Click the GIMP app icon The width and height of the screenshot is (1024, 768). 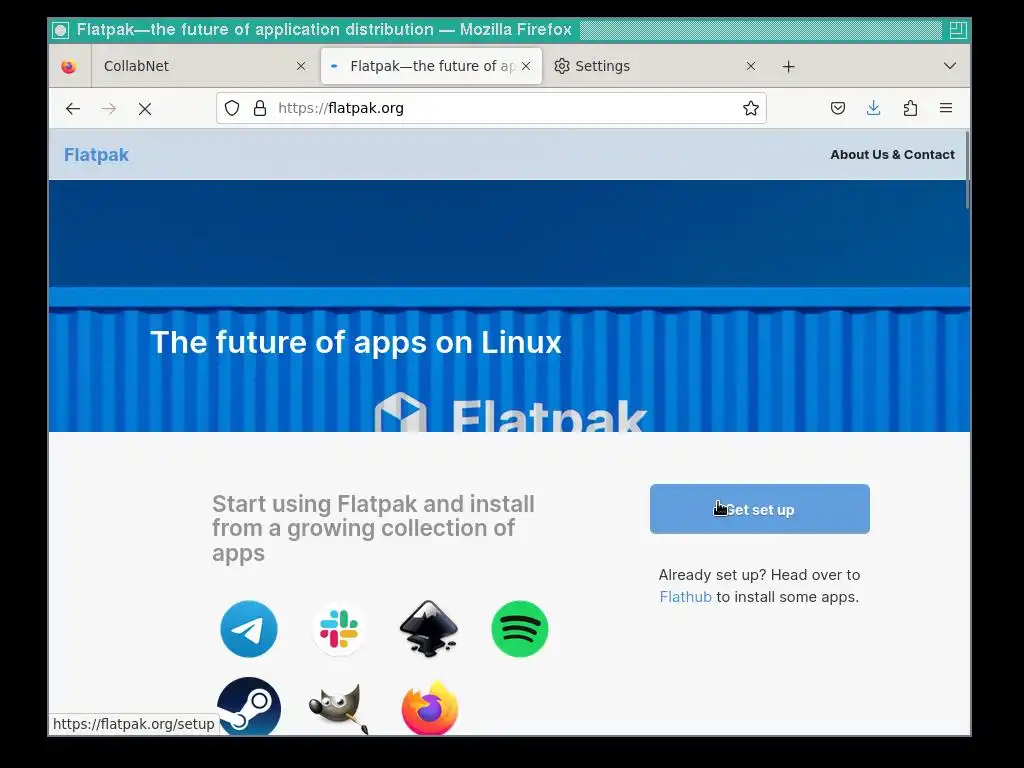click(x=338, y=709)
